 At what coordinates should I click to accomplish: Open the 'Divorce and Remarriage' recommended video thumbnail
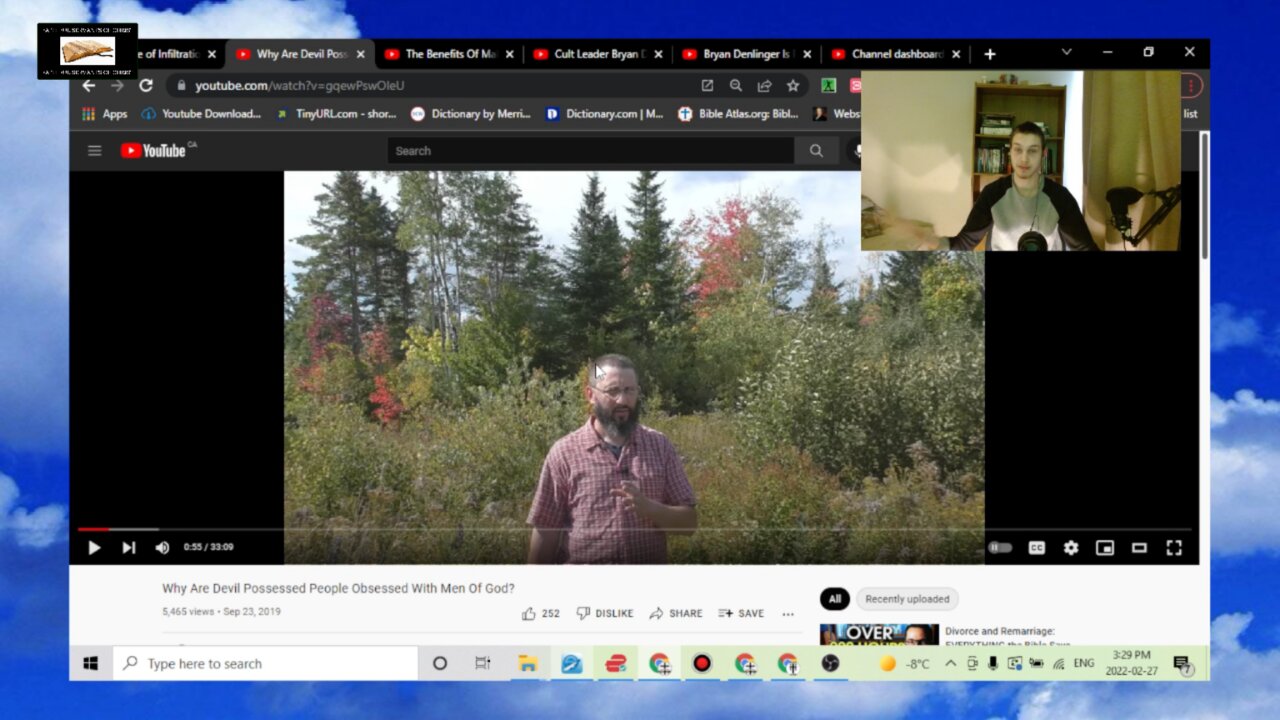click(879, 635)
